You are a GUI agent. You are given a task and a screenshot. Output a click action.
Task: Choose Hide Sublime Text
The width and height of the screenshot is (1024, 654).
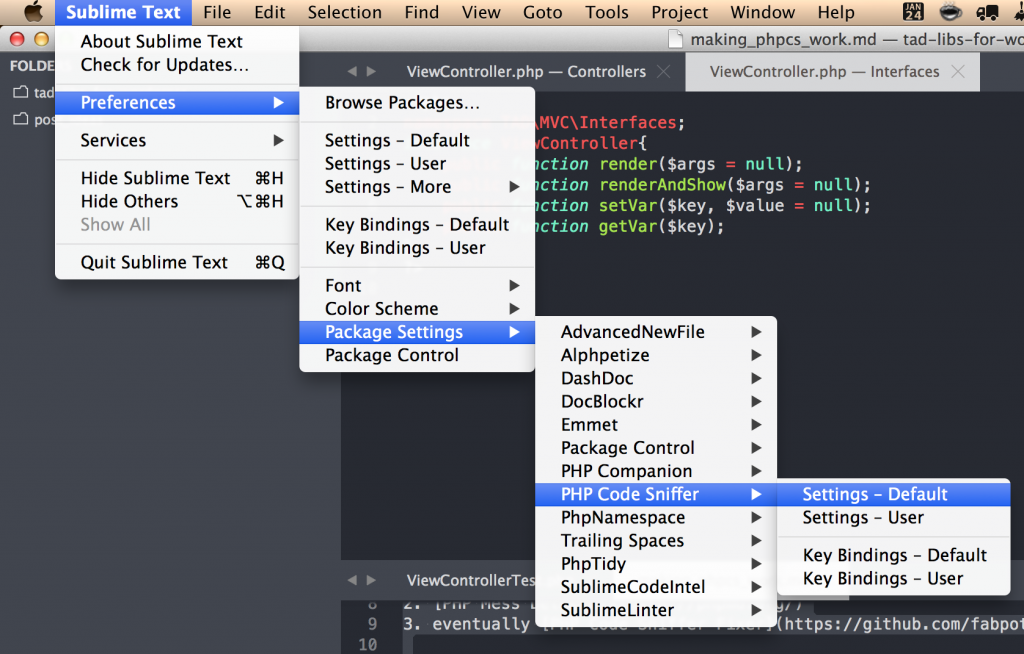(x=177, y=178)
